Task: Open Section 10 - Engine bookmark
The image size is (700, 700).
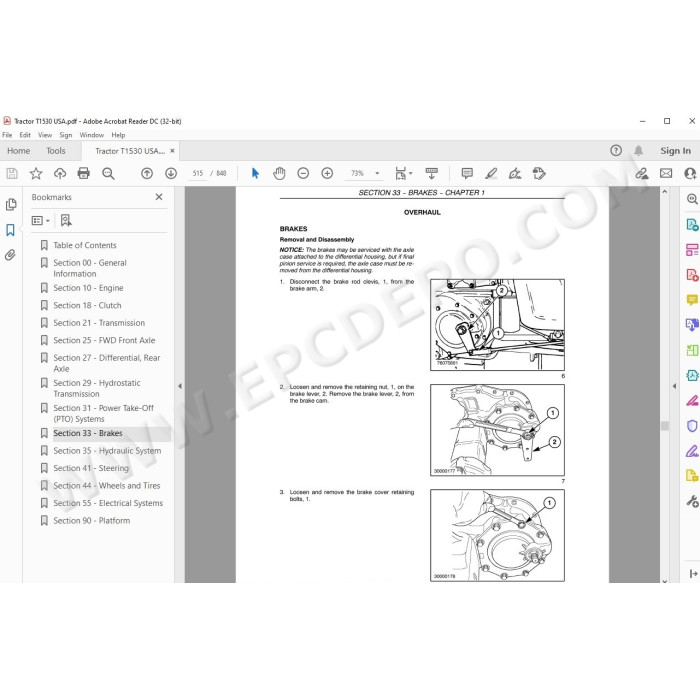Action: tap(88, 288)
